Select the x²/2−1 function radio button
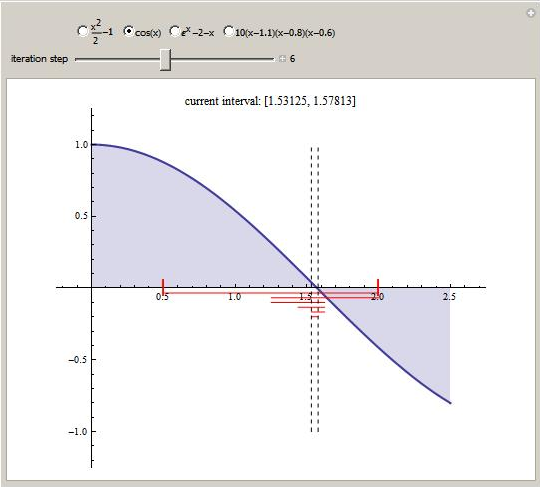540x487 pixels. click(83, 31)
